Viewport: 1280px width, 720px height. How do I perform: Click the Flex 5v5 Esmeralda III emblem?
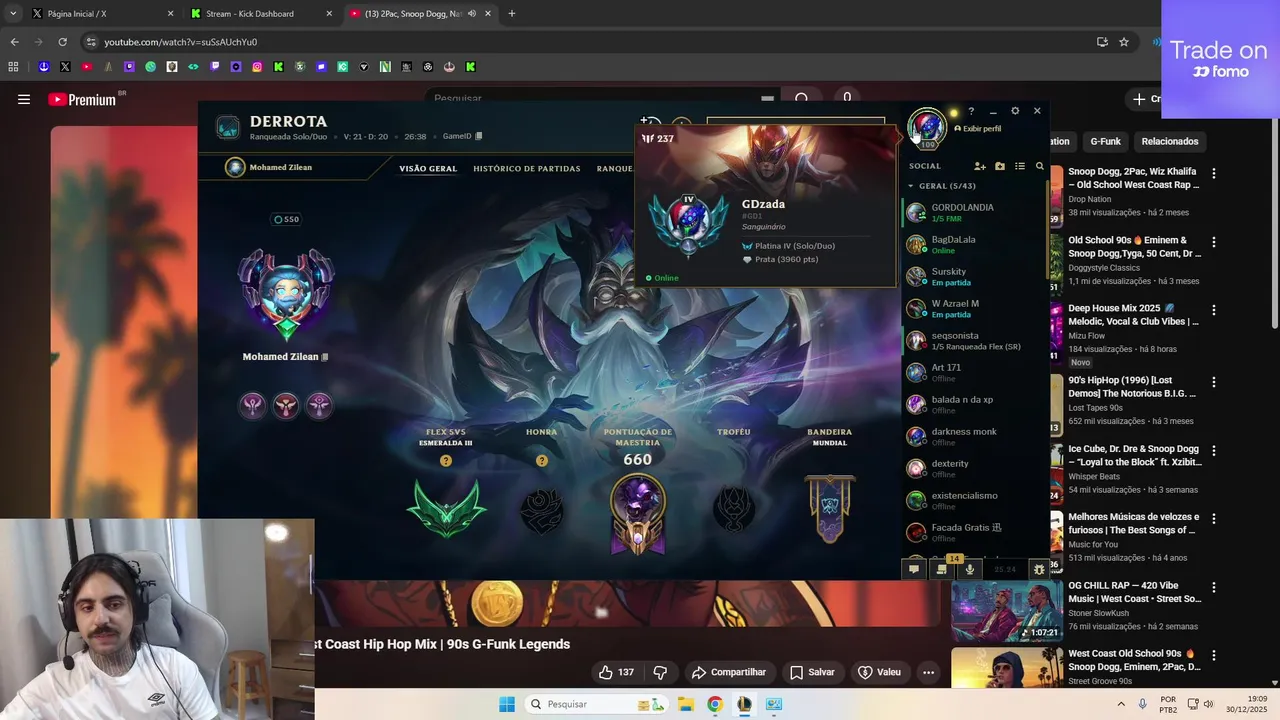click(446, 508)
